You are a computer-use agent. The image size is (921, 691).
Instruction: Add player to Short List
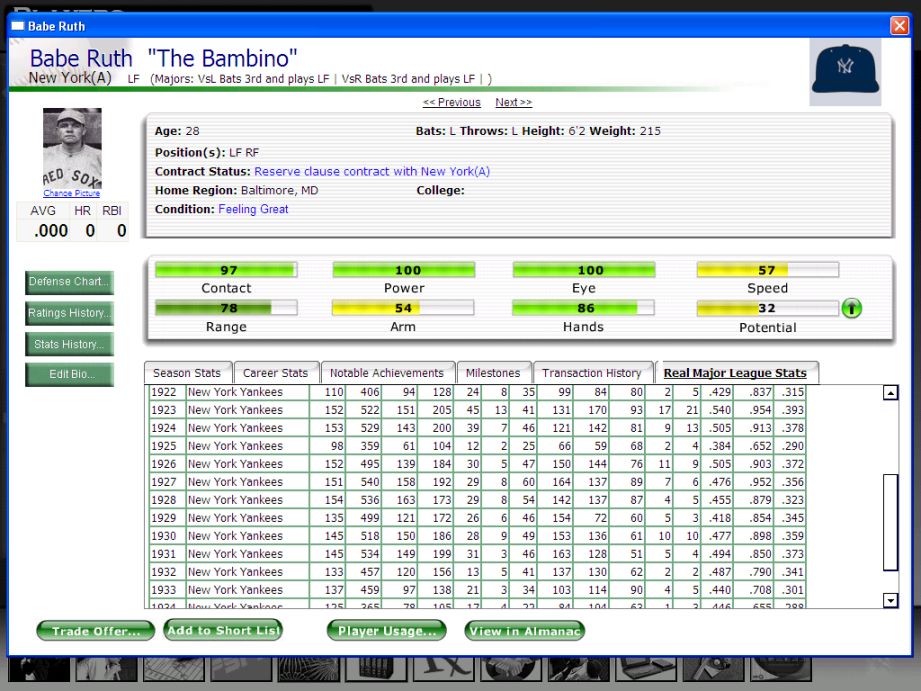coord(223,630)
